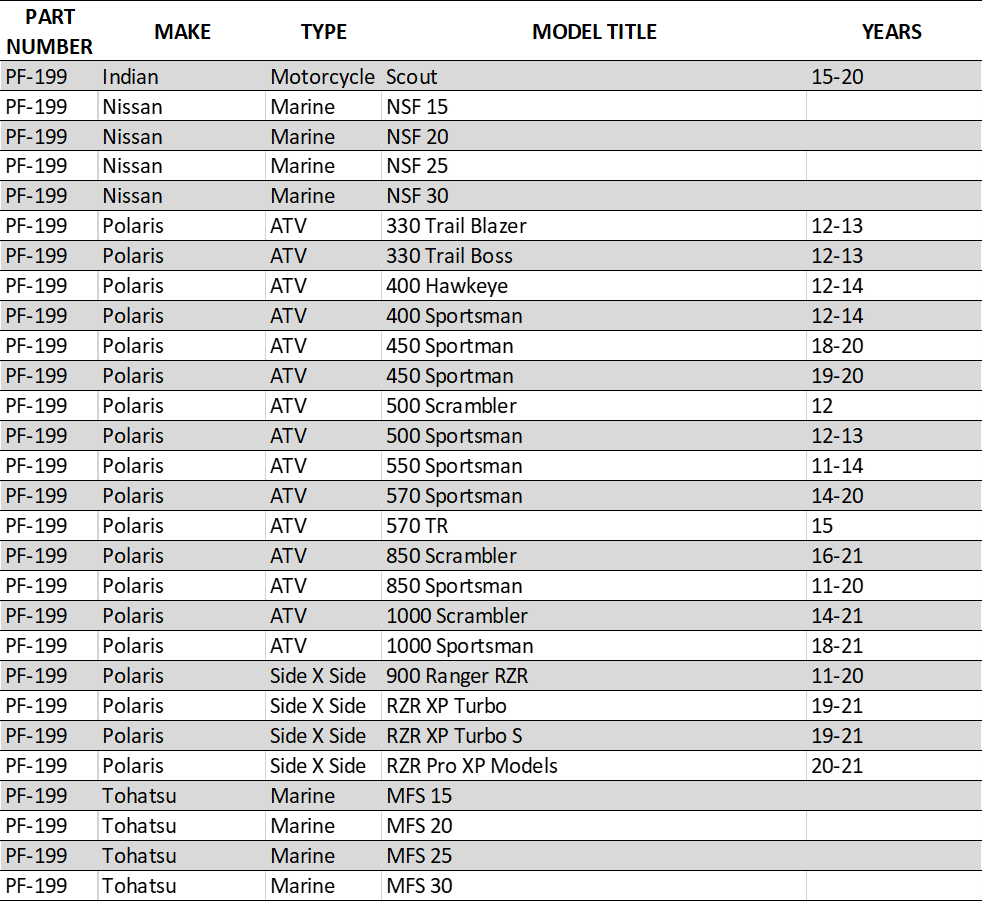Image resolution: width=983 pixels, height=902 pixels.
Task: Click the 18-20 years cell for 450 Sportman
Action: click(x=894, y=346)
